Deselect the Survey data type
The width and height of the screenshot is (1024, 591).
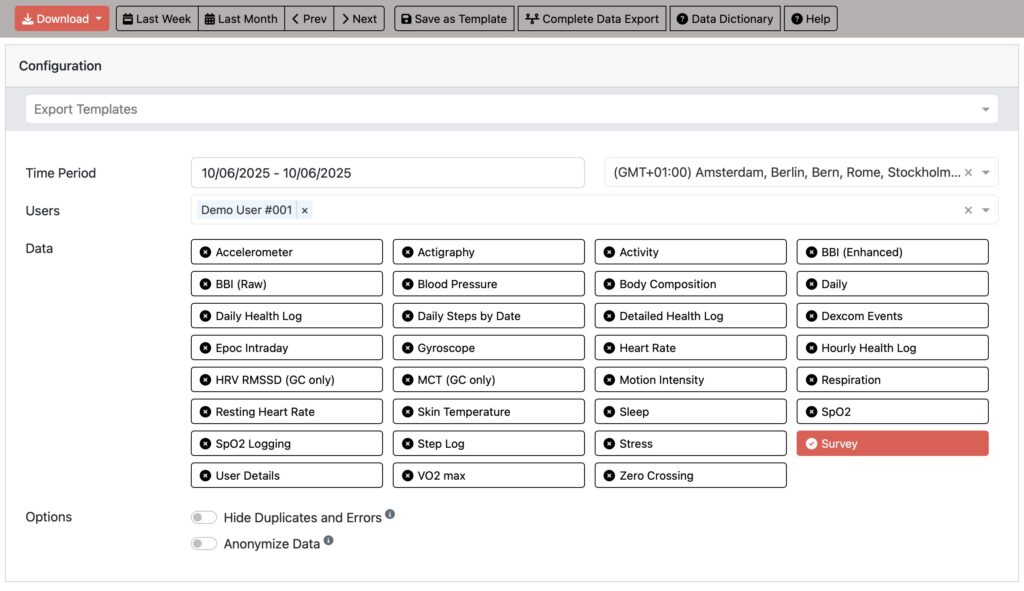[892, 444]
